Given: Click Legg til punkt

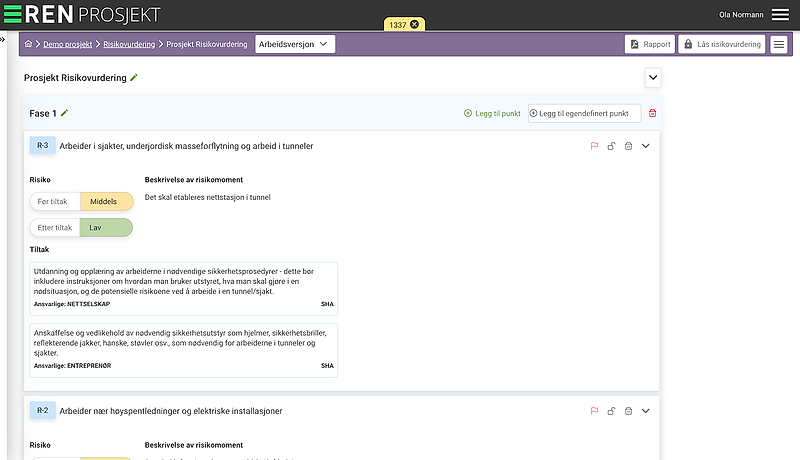Looking at the screenshot, I should [492, 113].
